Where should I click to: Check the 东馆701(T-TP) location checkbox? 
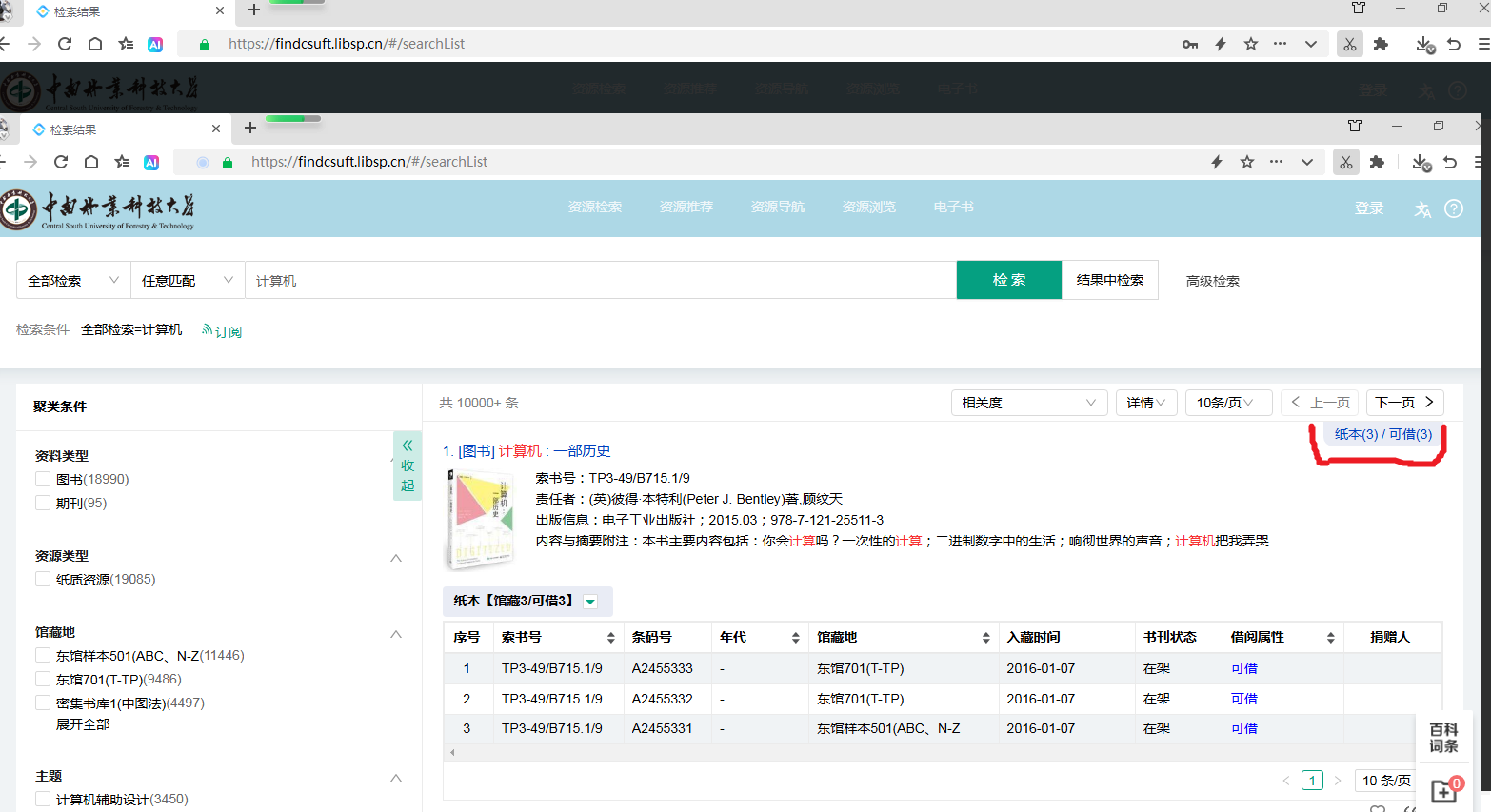click(43, 679)
